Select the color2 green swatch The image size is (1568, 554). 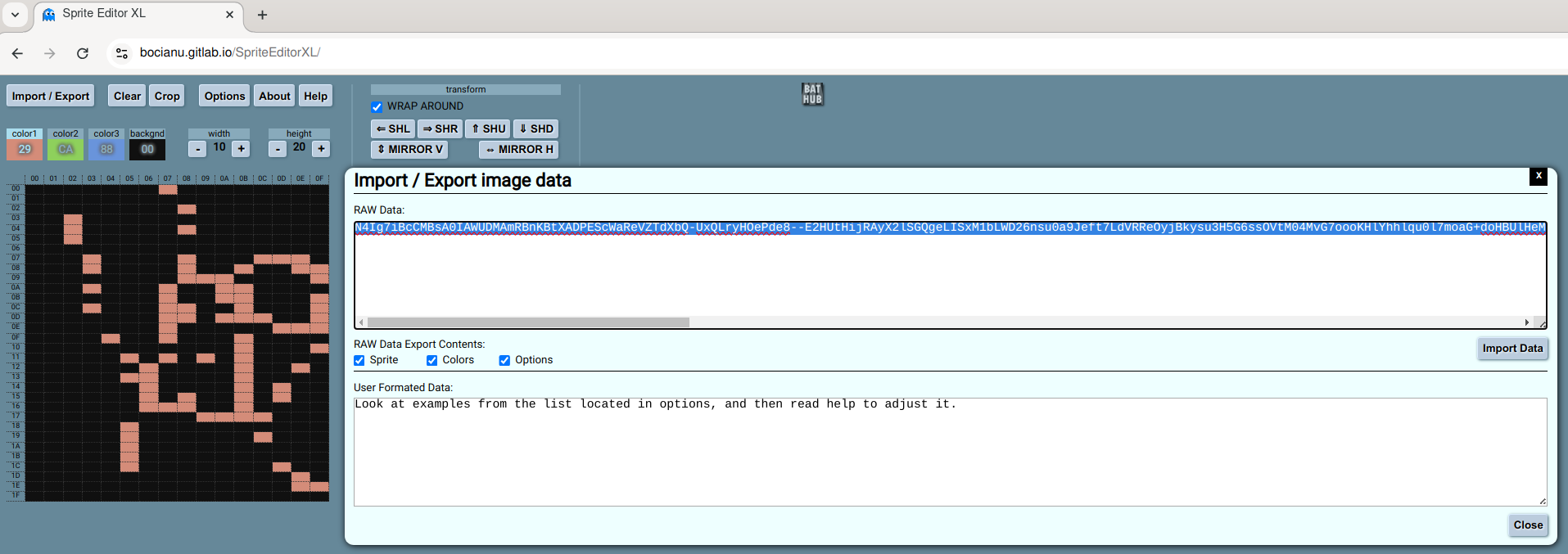[x=66, y=149]
